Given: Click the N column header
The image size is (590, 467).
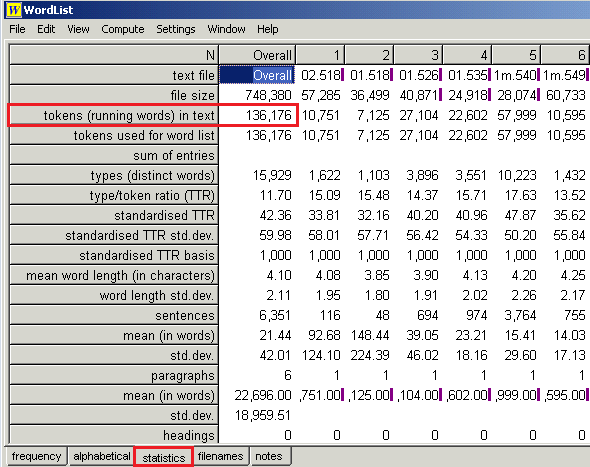Looking at the screenshot, I should (114, 55).
